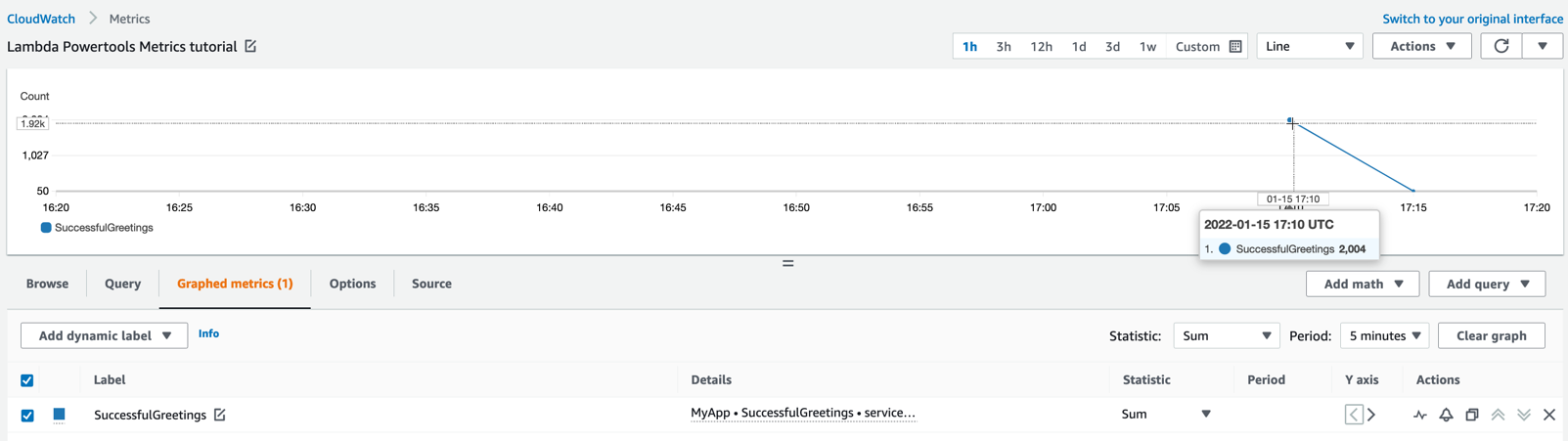Image resolution: width=1568 pixels, height=441 pixels.
Task: Edit the SuccessfulGreetings label
Action: click(x=220, y=415)
